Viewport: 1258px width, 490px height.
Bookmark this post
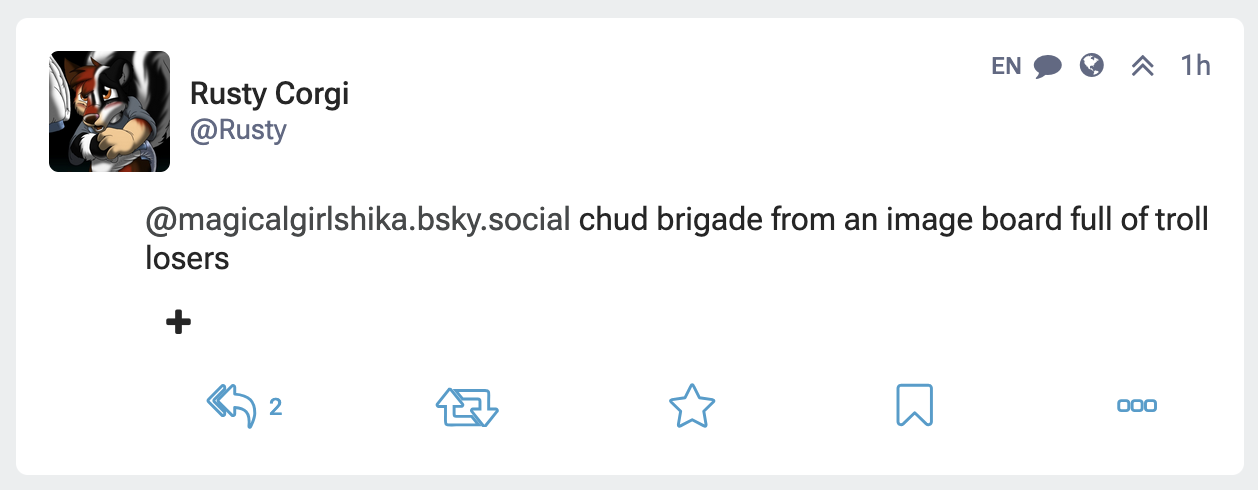pyautogui.click(x=914, y=406)
